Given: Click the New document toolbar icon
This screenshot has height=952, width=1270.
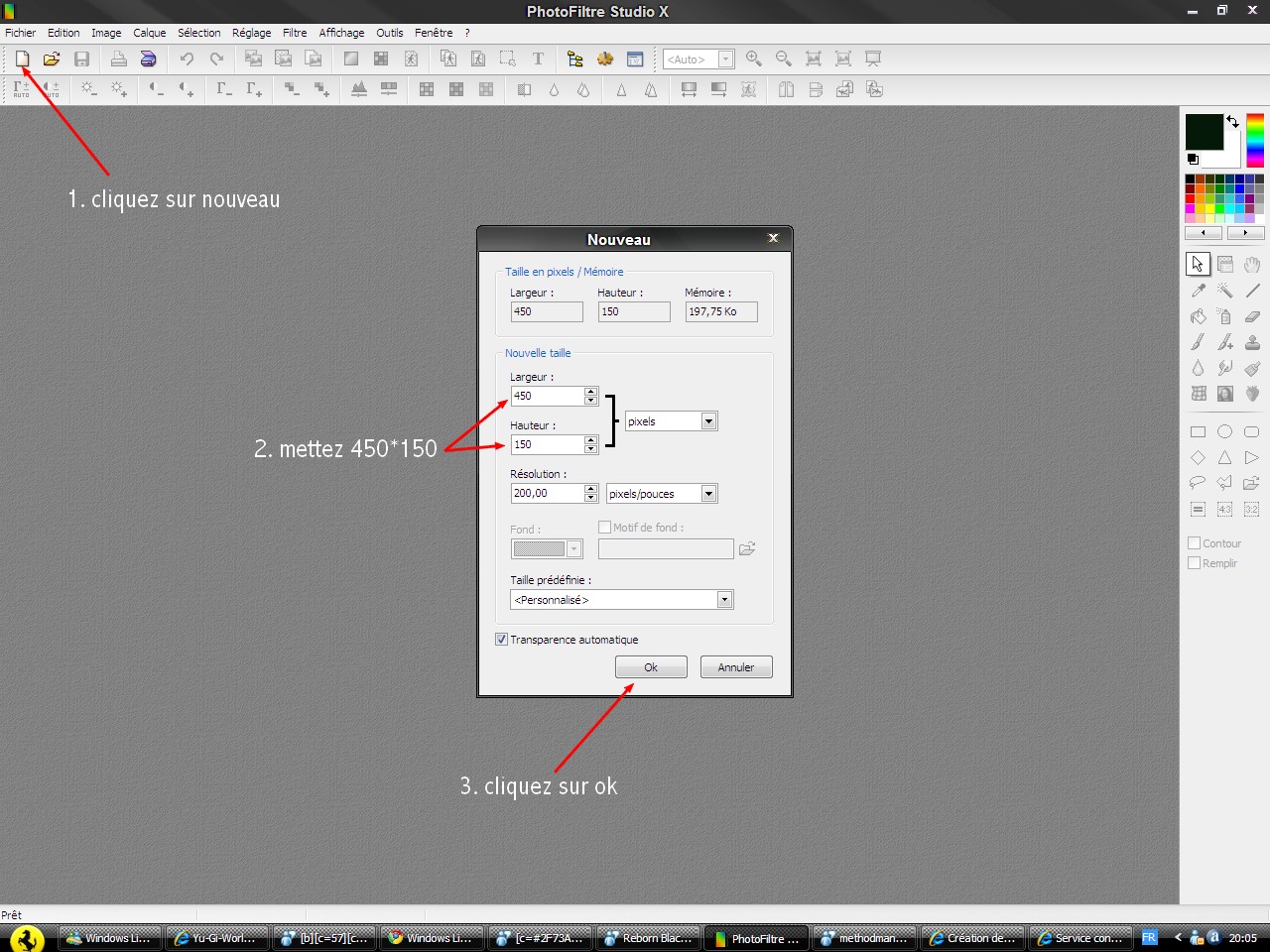Looking at the screenshot, I should point(22,59).
